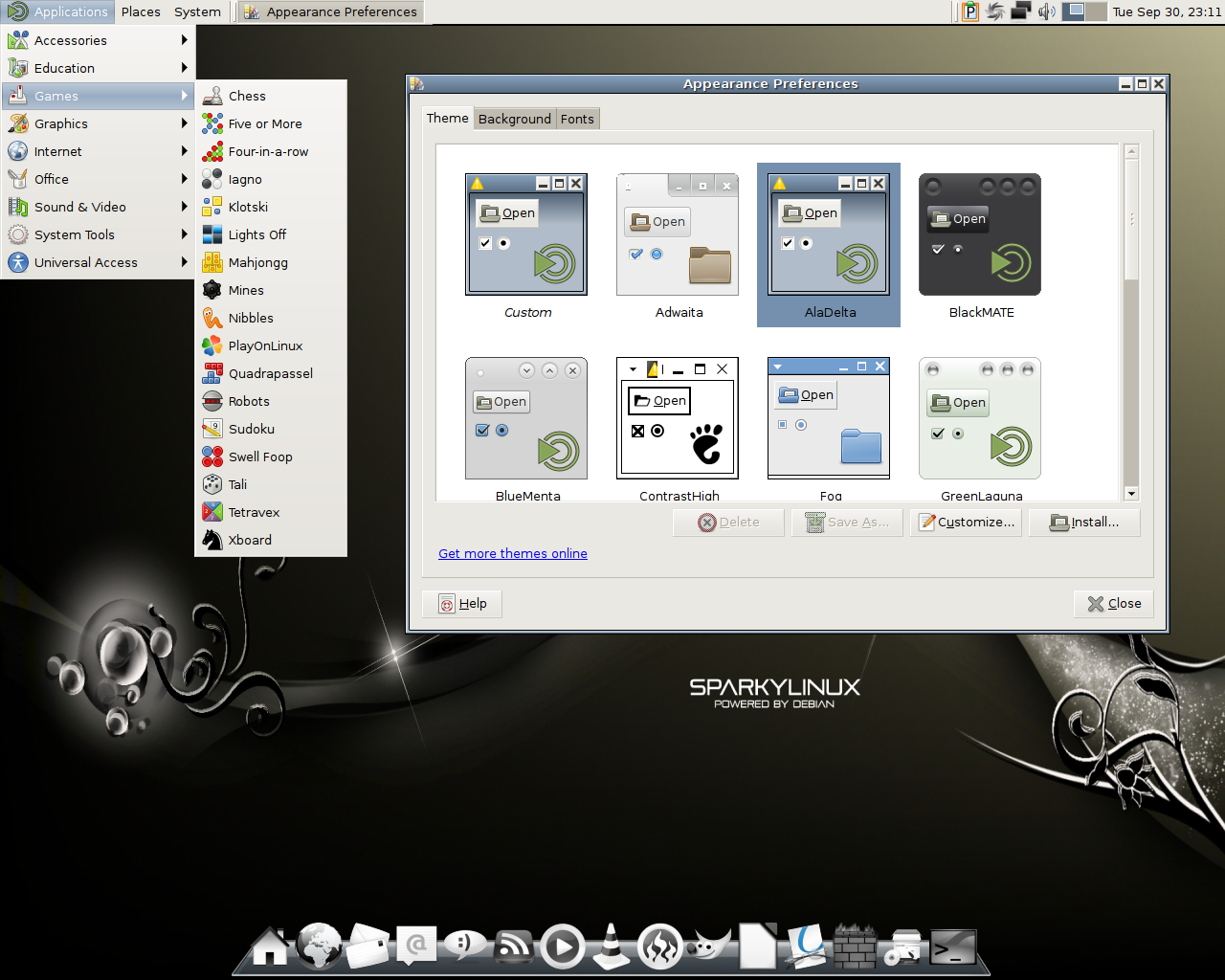Switch to the Background tab
The width and height of the screenshot is (1225, 980).
click(x=515, y=119)
